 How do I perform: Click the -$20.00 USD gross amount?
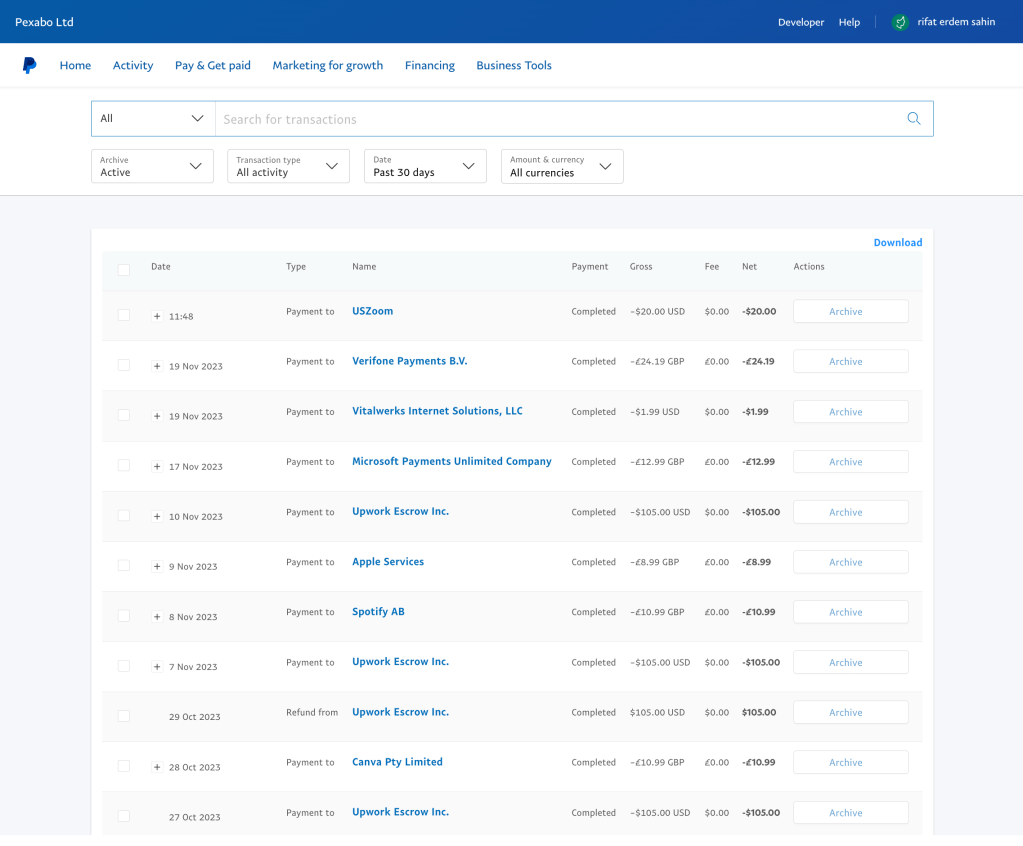(658, 311)
